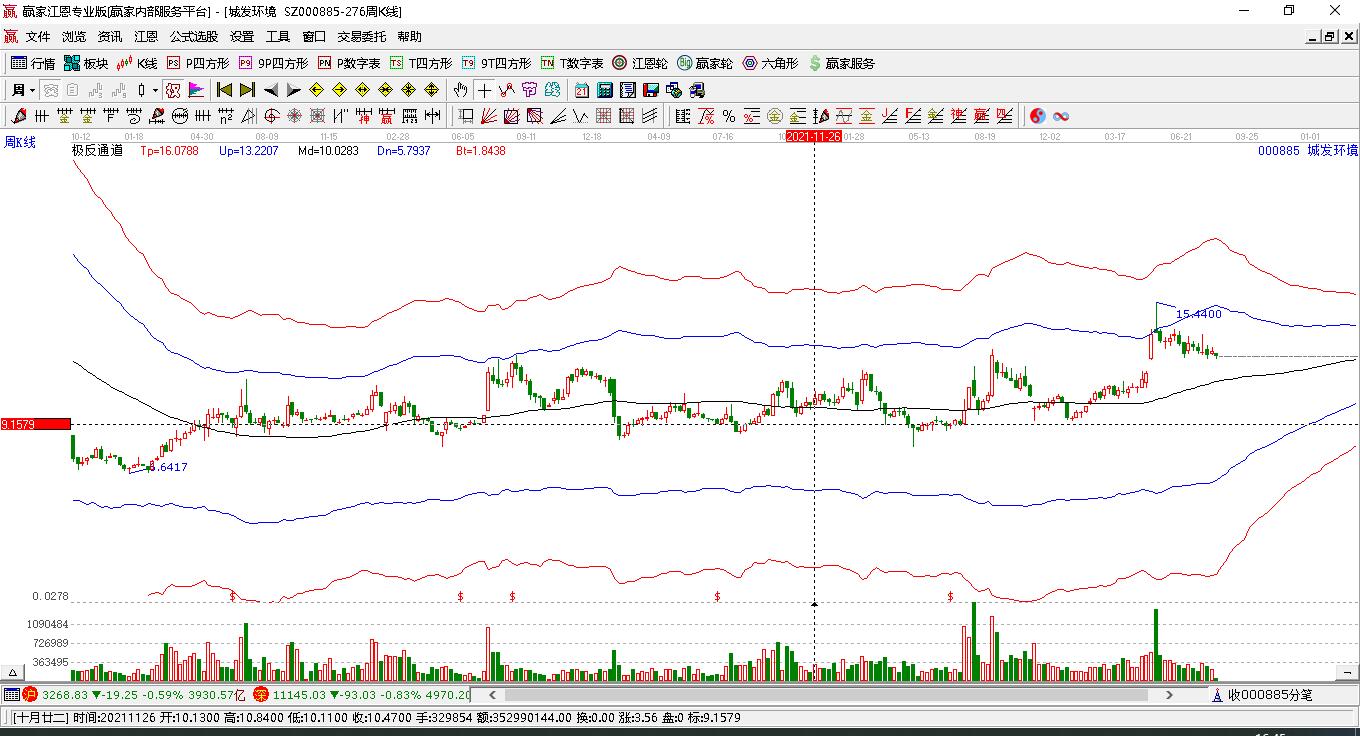Click the yellow diamond left-arrow icon
The height and width of the screenshot is (736, 1360).
pos(316,90)
